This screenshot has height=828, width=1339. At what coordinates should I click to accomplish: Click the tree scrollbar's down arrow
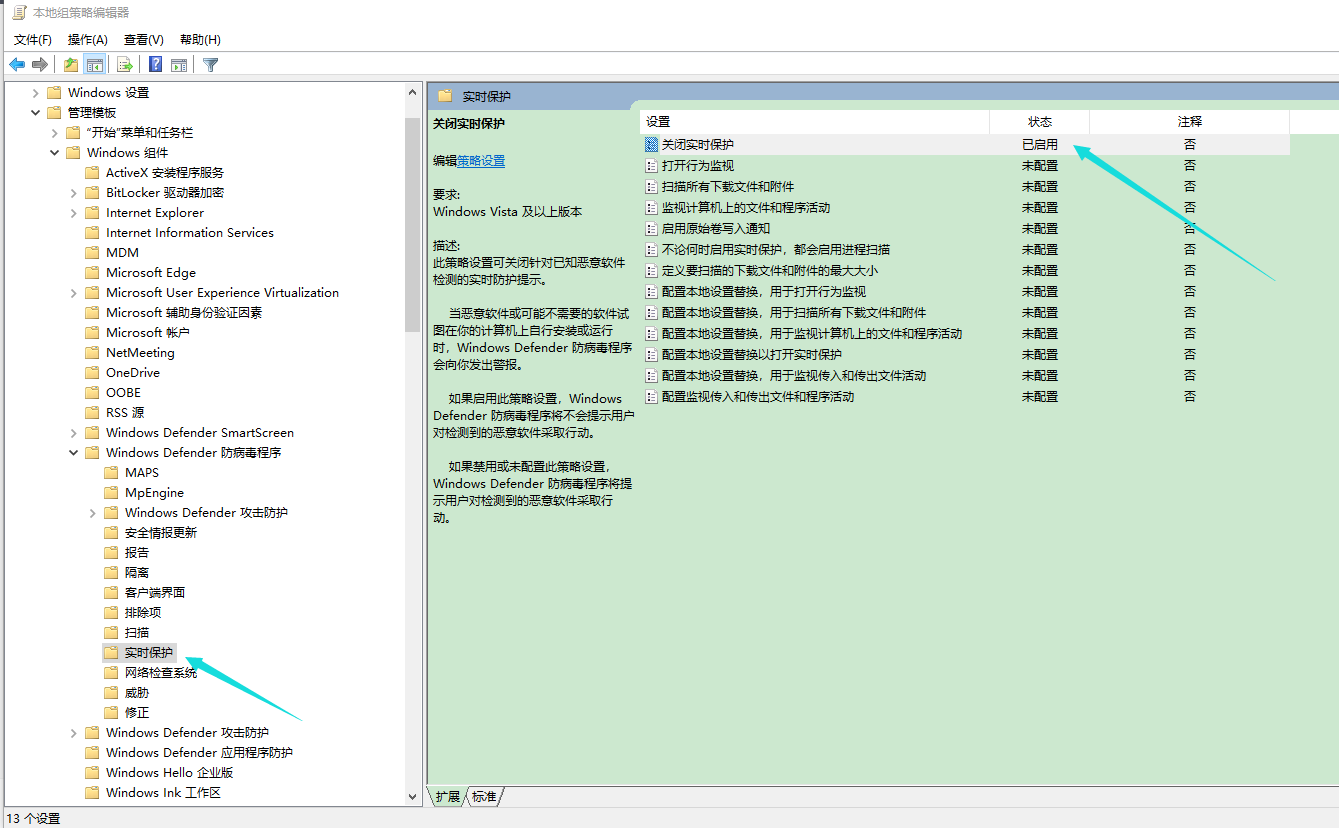[413, 797]
